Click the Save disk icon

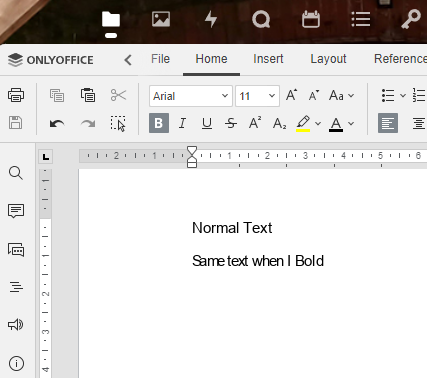(15, 123)
